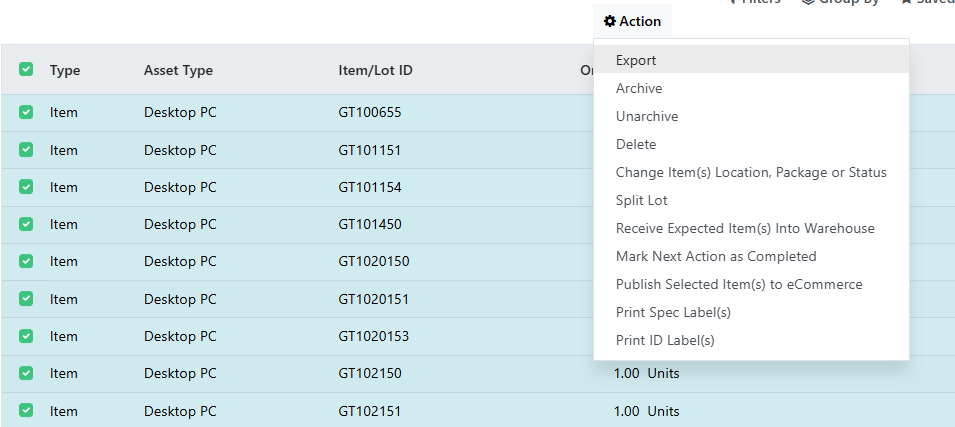The height and width of the screenshot is (427, 955).
Task: Select Receive Expected Item(s) Into Warehouse
Action: (745, 228)
